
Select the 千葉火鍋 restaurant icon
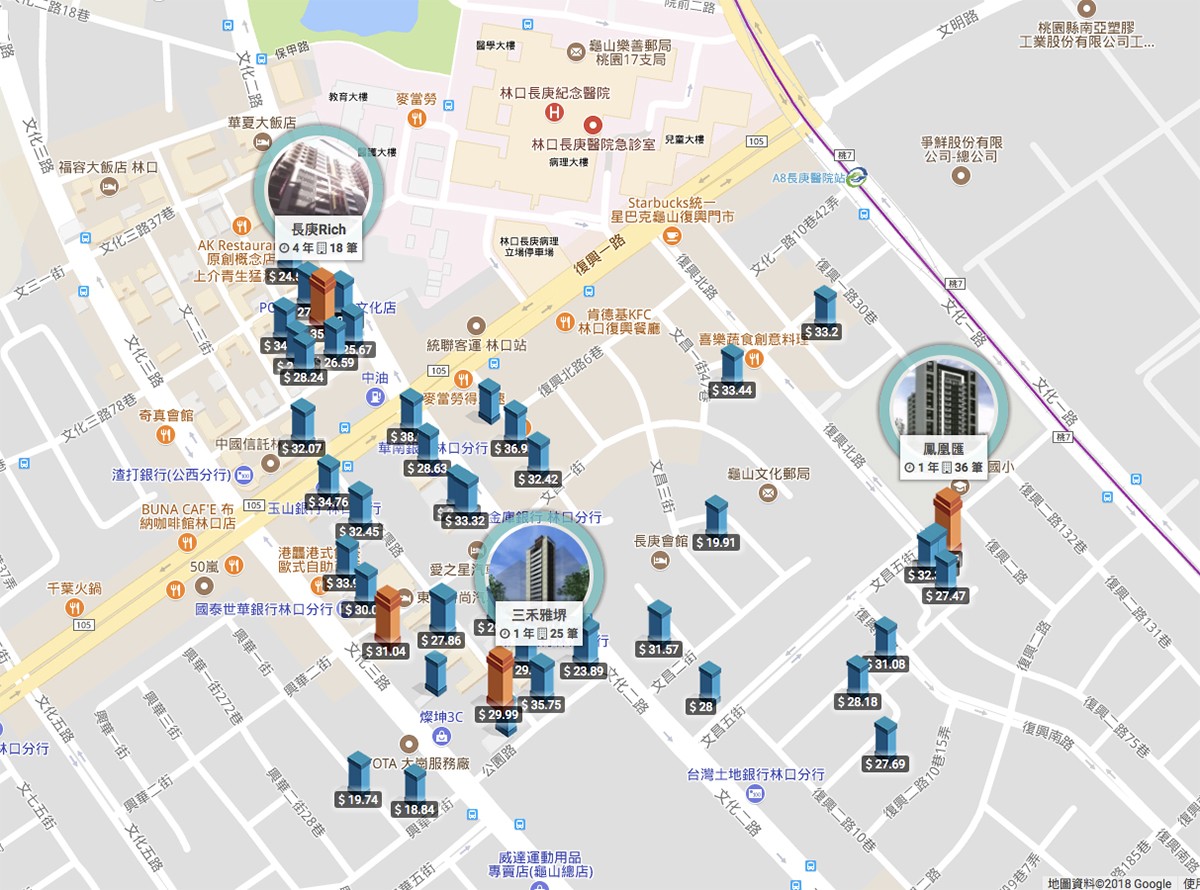click(x=74, y=607)
